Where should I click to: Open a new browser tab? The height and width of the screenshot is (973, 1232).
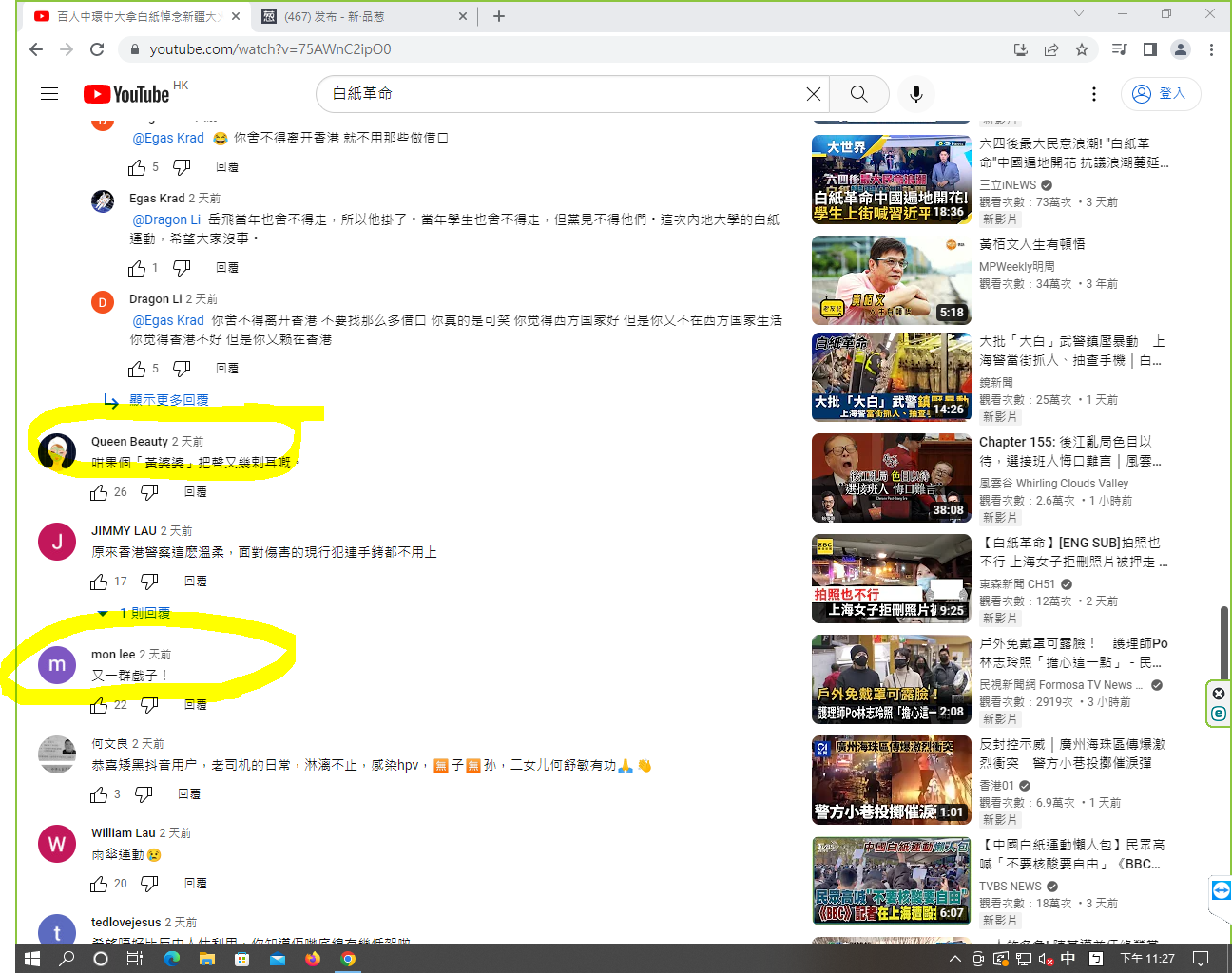499,16
